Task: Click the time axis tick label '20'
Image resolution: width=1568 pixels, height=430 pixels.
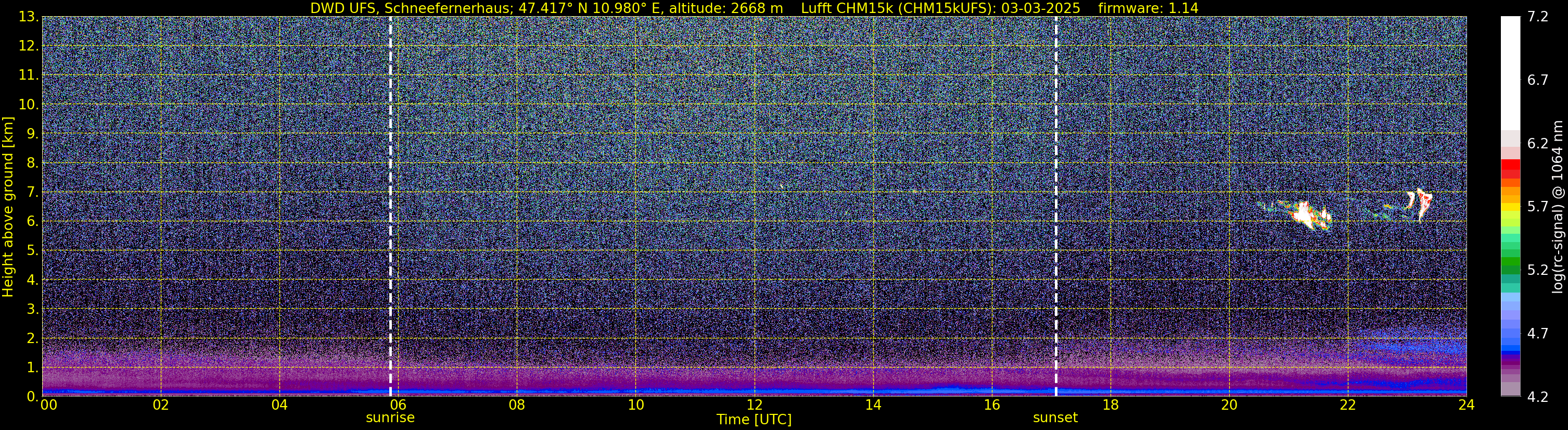Action: pyautogui.click(x=1229, y=406)
